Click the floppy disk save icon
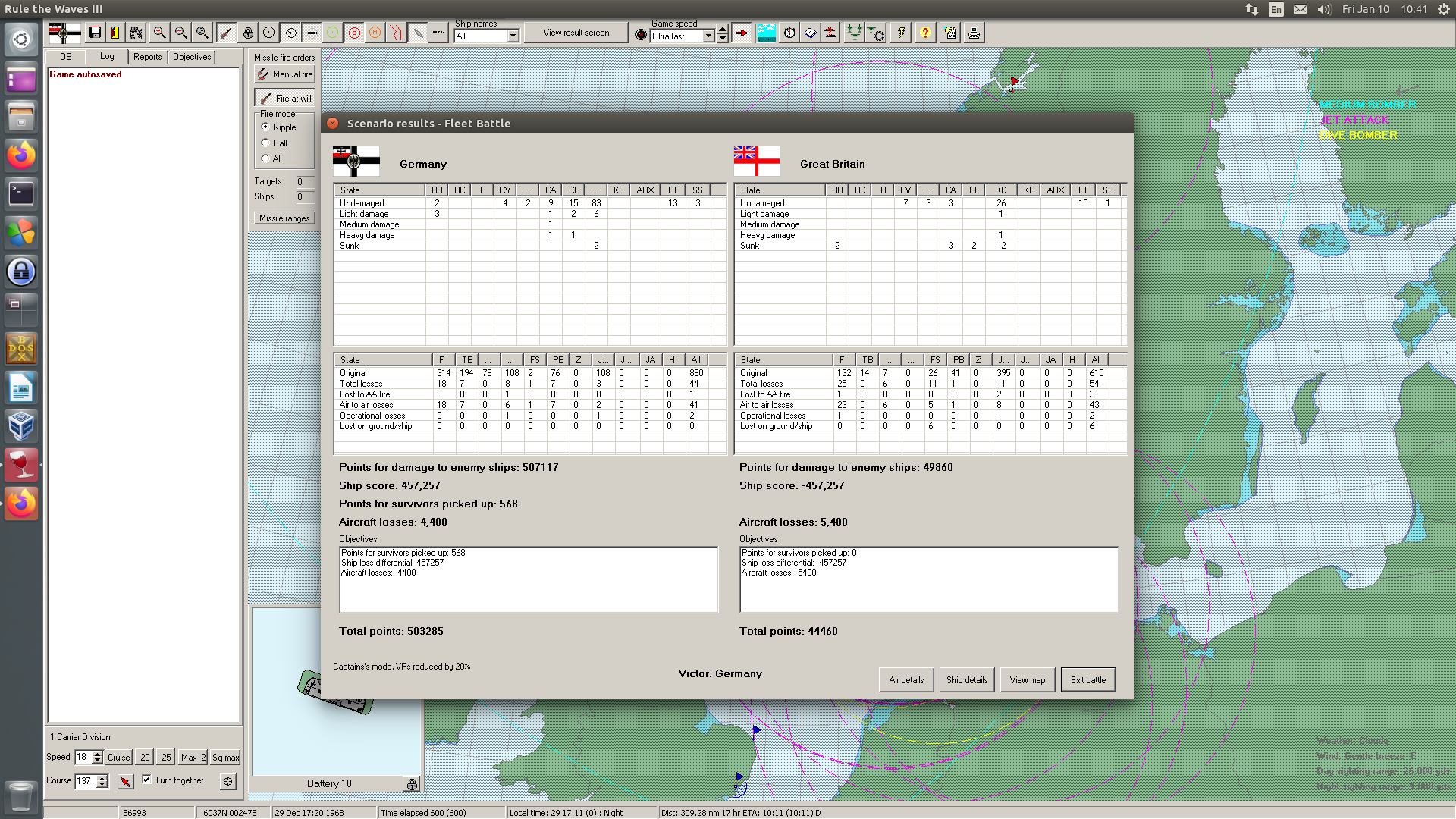Image resolution: width=1456 pixels, height=819 pixels. point(95,33)
